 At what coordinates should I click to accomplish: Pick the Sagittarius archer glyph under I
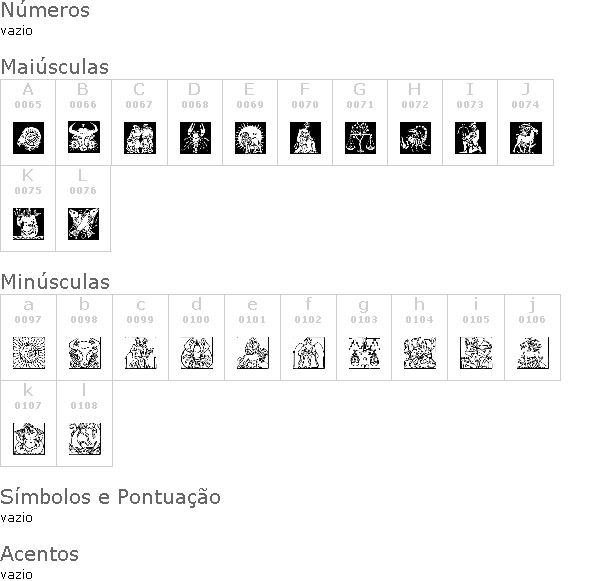470,138
